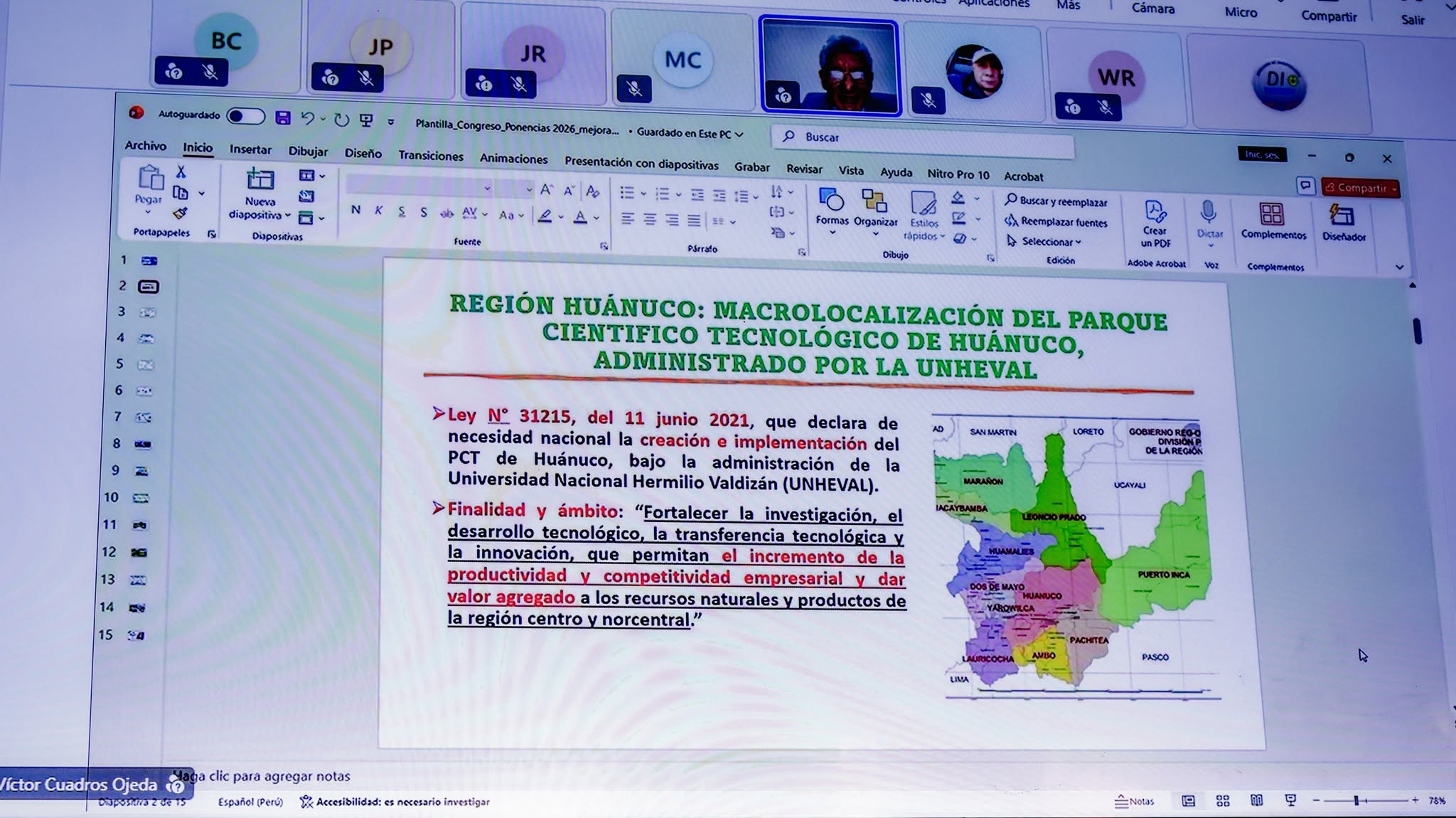Click the Inic. ses. sign-in button
The height and width of the screenshot is (818, 1456).
1261,154
